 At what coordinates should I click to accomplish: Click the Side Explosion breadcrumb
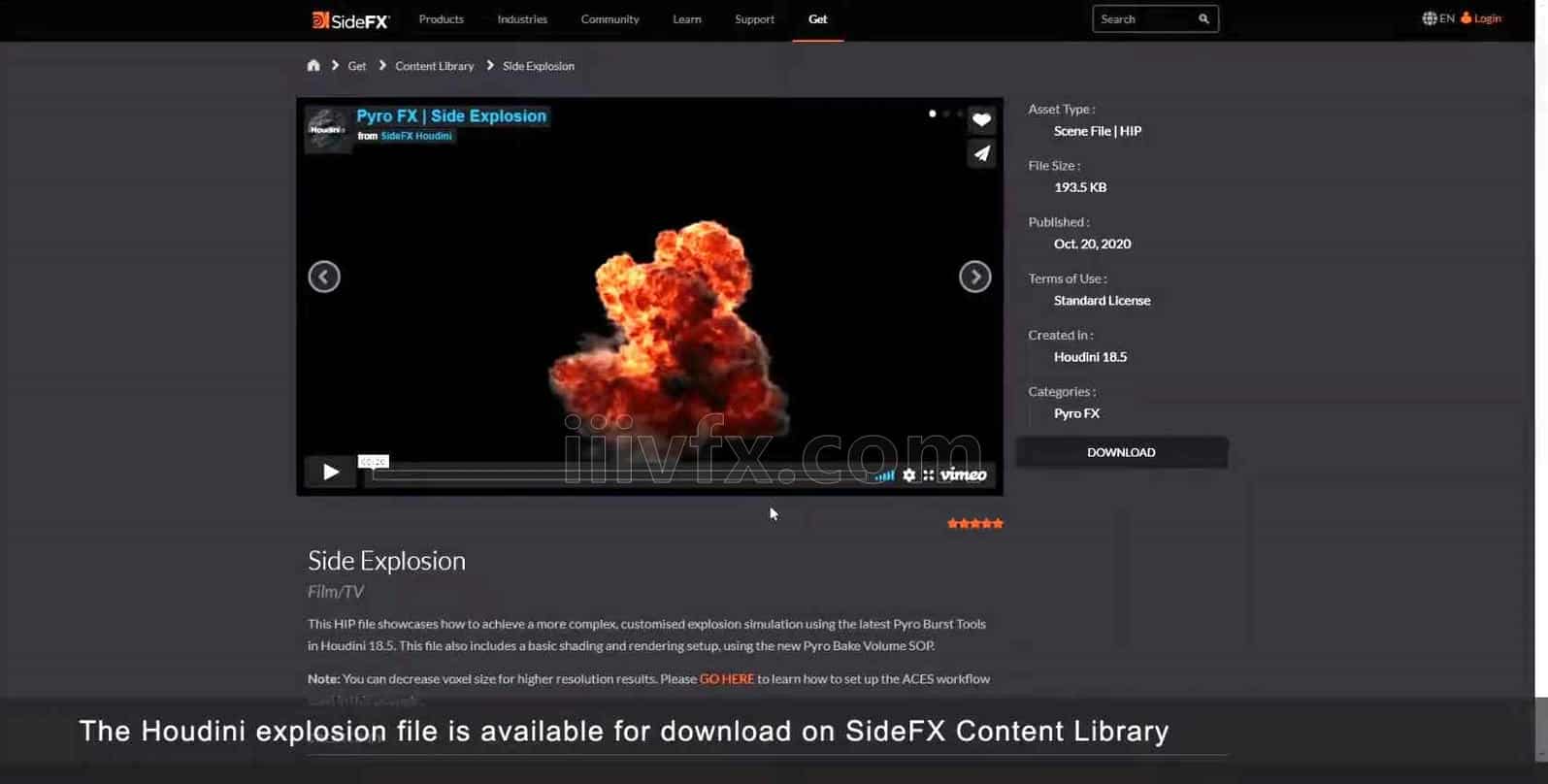point(539,66)
